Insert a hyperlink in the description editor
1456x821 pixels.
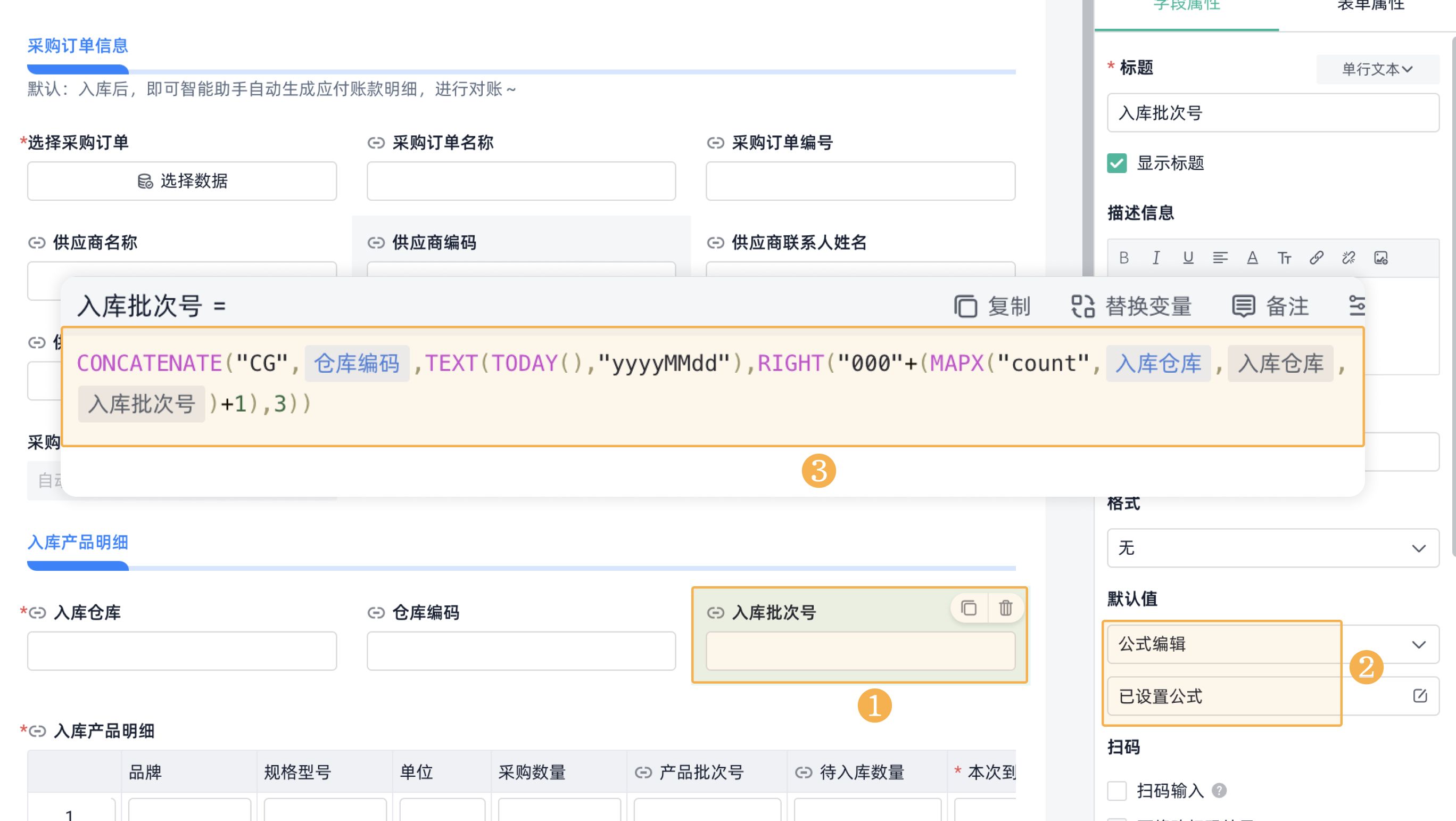coord(1318,257)
